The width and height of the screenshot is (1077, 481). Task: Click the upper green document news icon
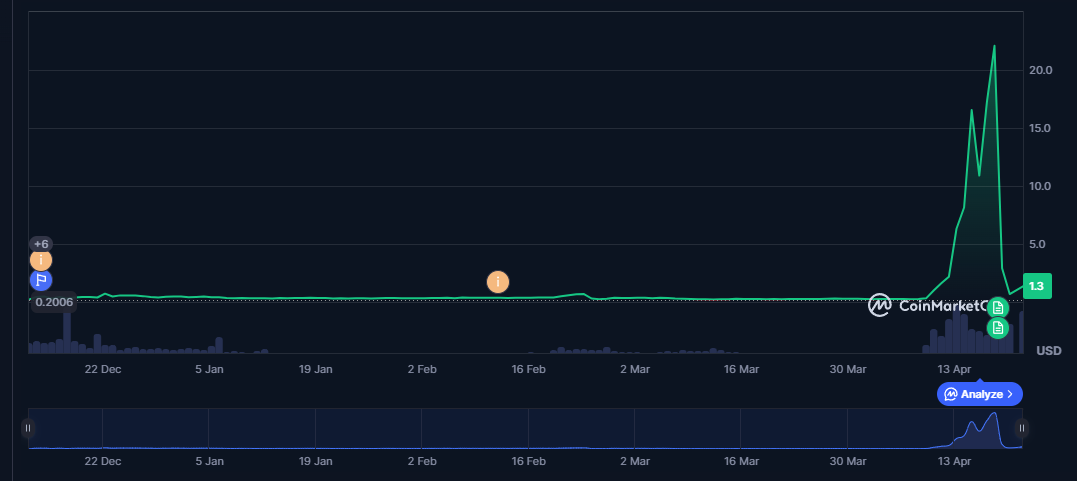(998, 308)
